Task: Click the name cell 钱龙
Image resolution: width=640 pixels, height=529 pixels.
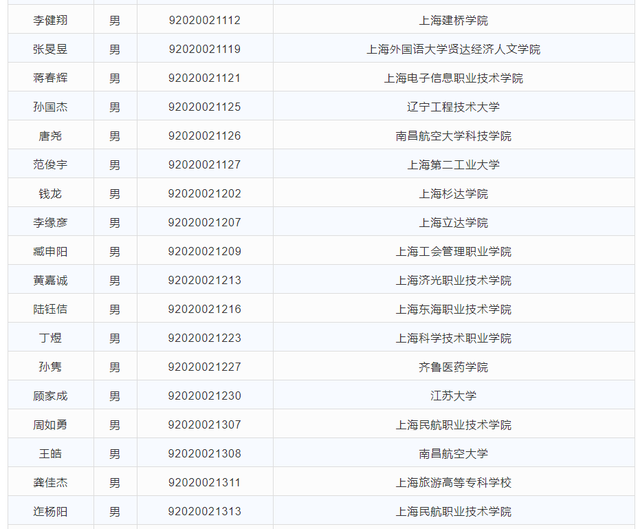Action: tap(50, 194)
